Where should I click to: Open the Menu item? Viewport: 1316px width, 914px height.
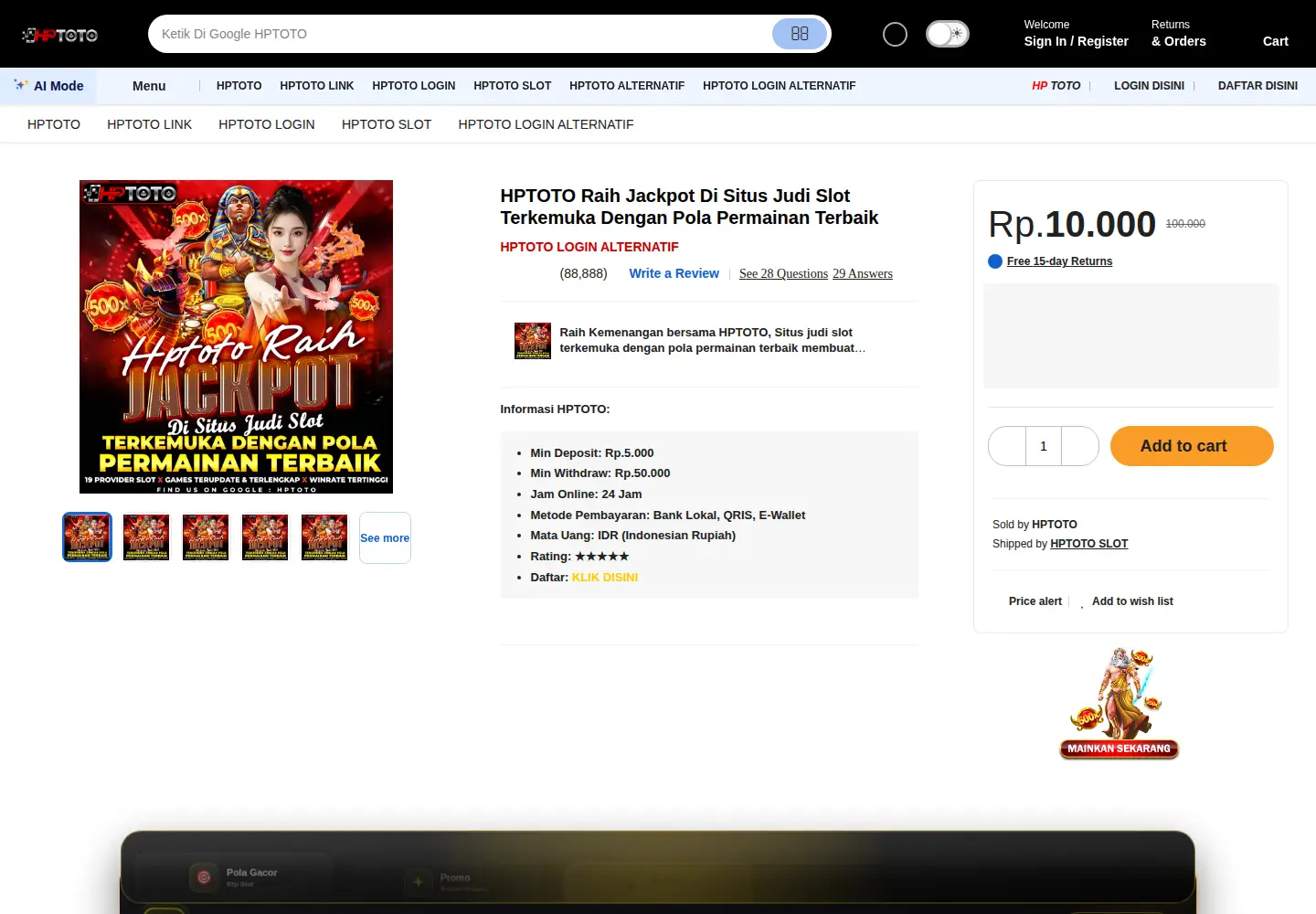149,86
